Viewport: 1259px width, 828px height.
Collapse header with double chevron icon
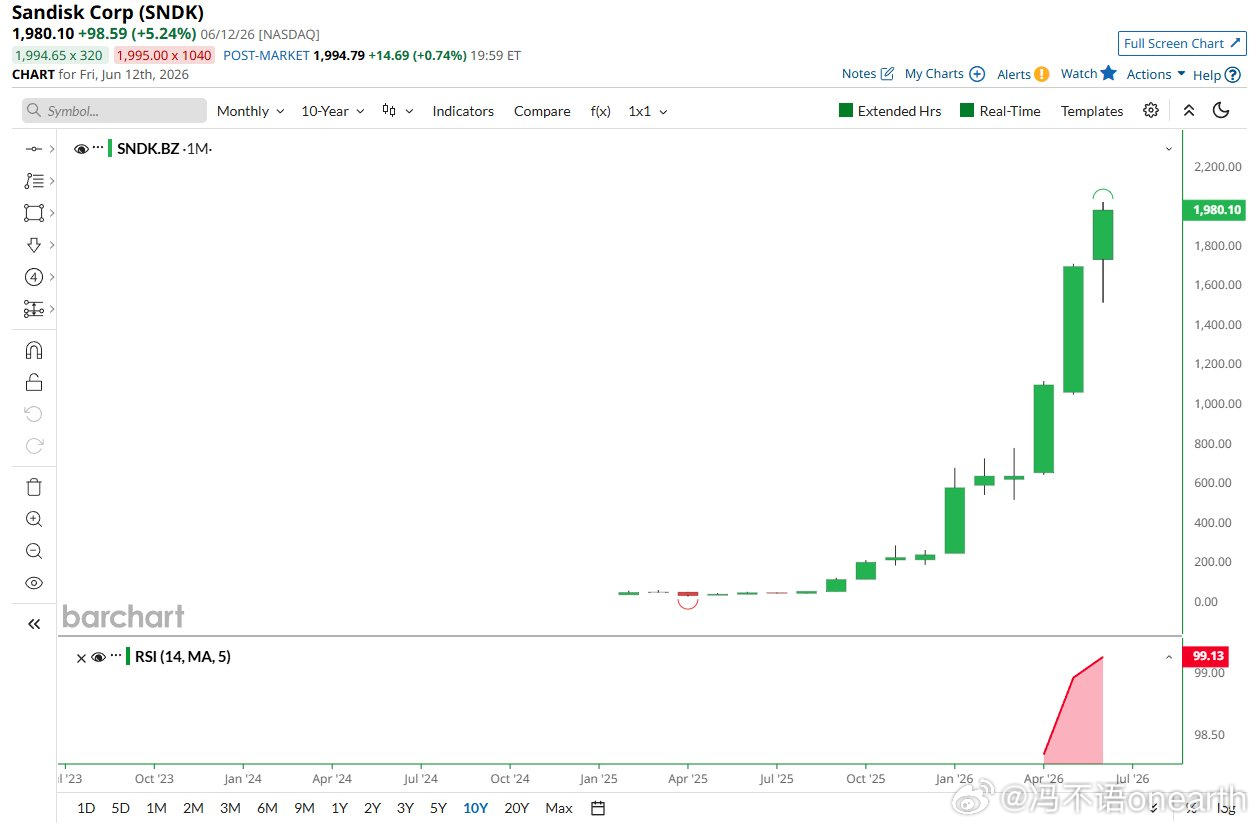1189,110
